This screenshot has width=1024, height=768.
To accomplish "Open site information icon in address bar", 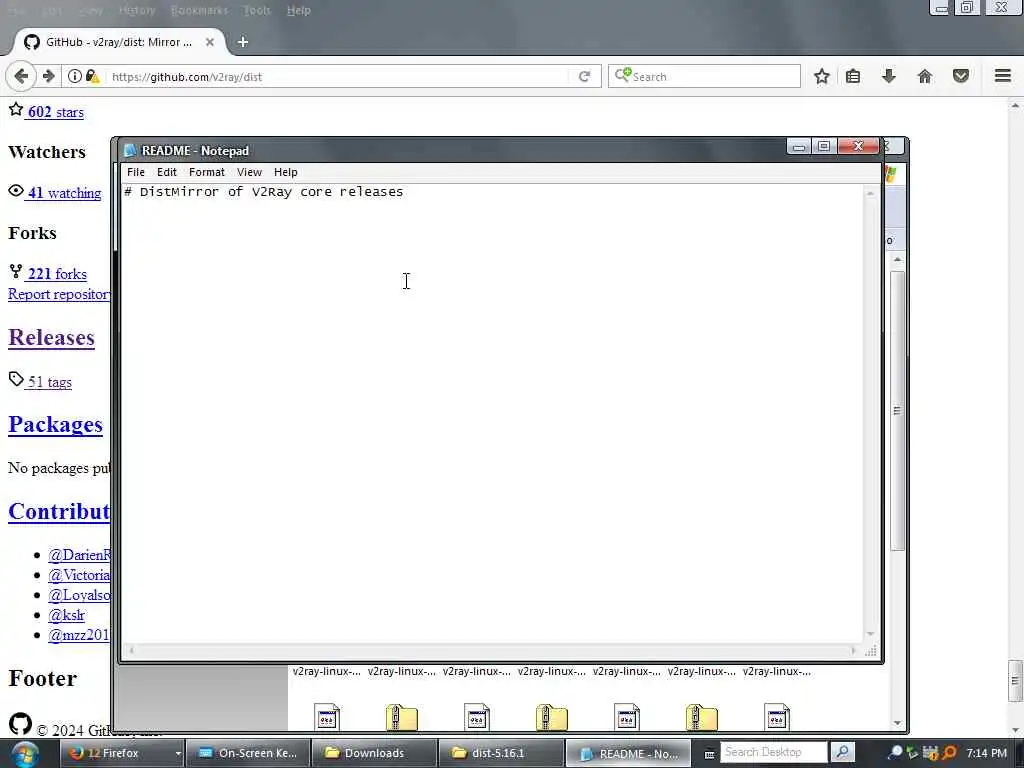I will coord(75,76).
